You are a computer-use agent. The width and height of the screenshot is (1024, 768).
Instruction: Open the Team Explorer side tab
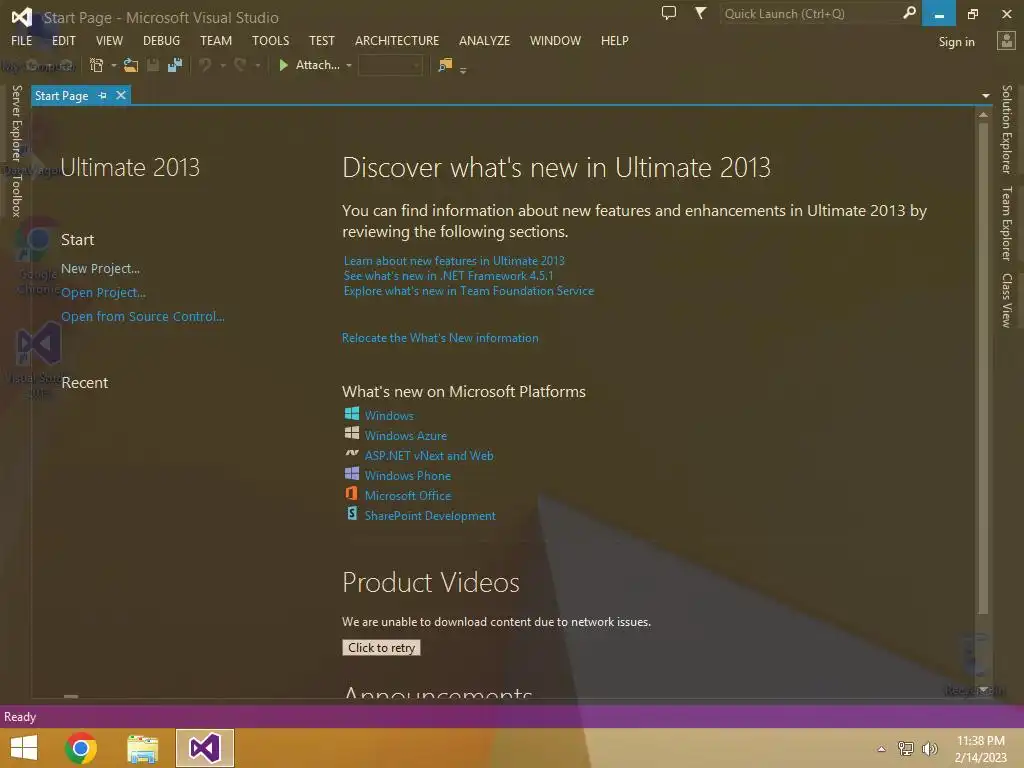tap(1006, 223)
